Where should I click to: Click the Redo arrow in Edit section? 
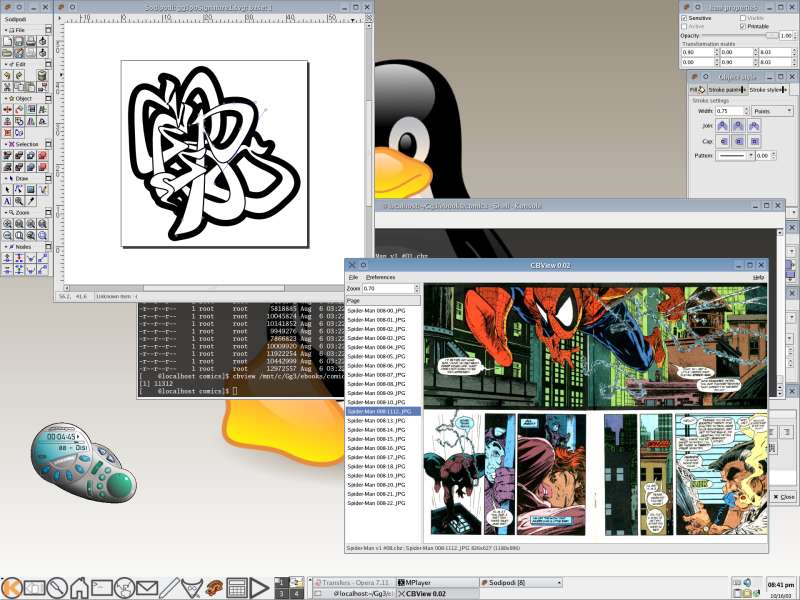pyautogui.click(x=18, y=74)
